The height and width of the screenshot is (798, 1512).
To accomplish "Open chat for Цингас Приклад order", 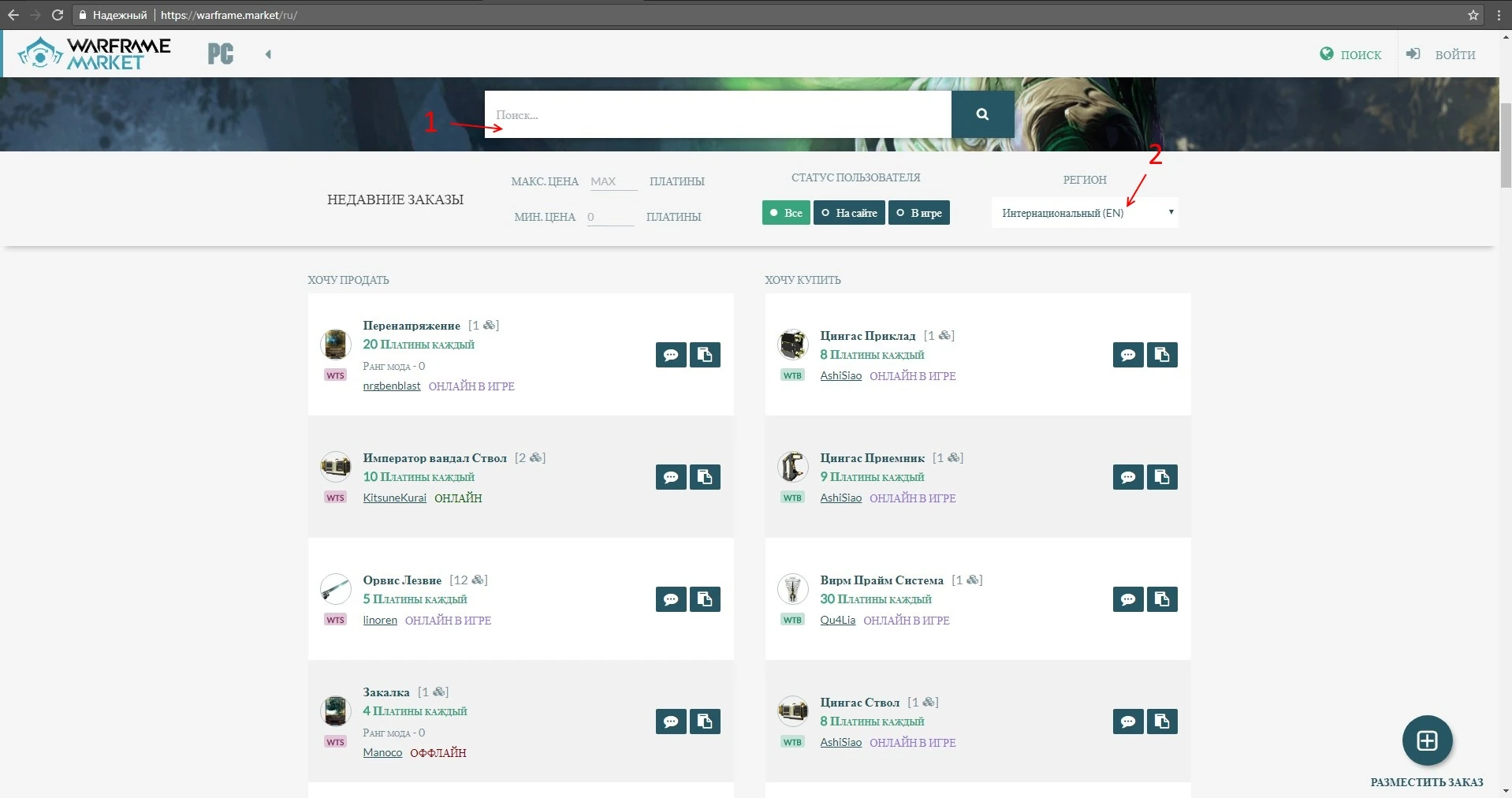I will click(x=1128, y=355).
